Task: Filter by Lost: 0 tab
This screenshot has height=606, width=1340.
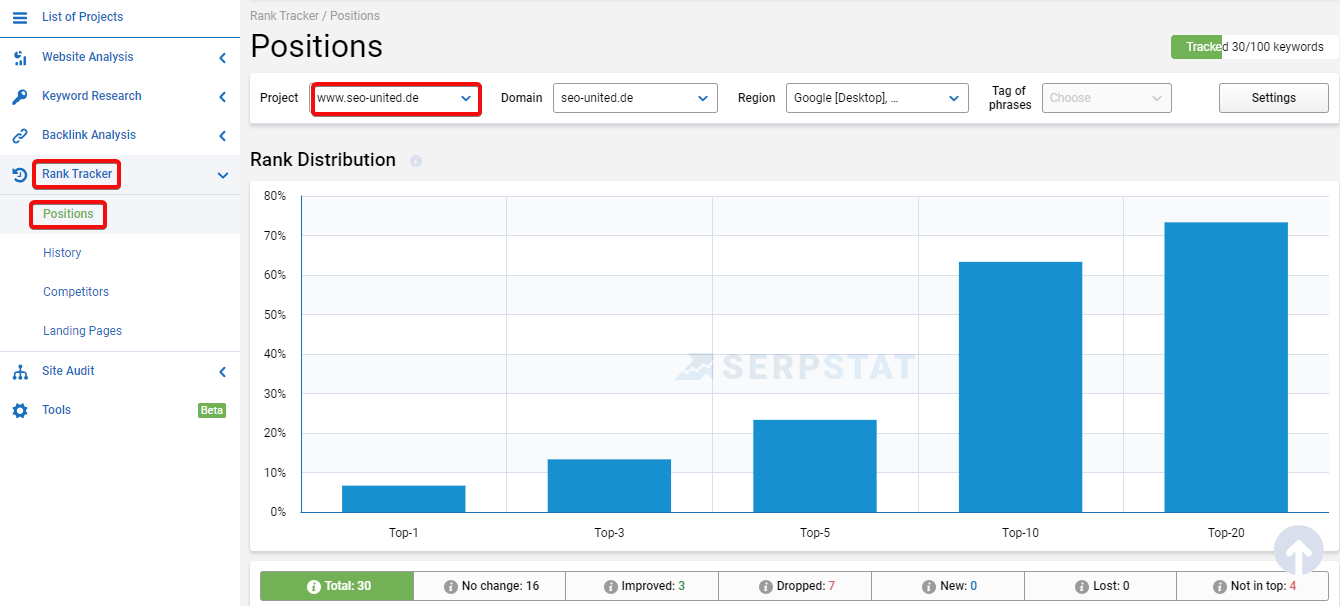Action: pos(1100,586)
